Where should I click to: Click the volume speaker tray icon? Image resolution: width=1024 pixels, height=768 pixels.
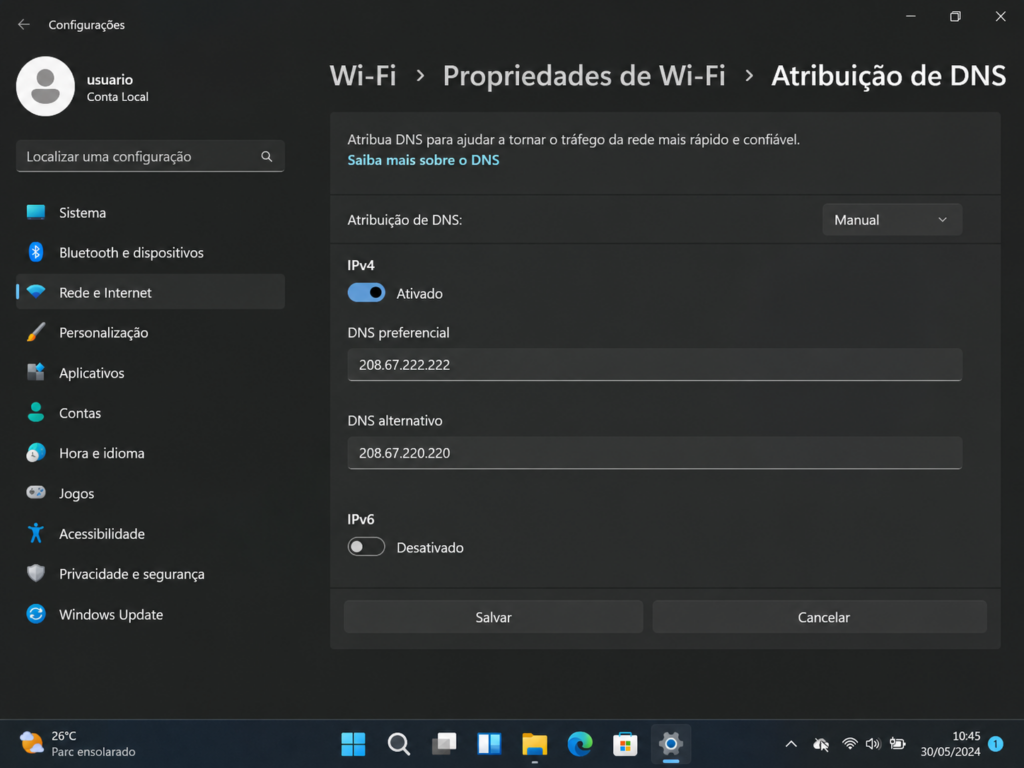(x=873, y=744)
